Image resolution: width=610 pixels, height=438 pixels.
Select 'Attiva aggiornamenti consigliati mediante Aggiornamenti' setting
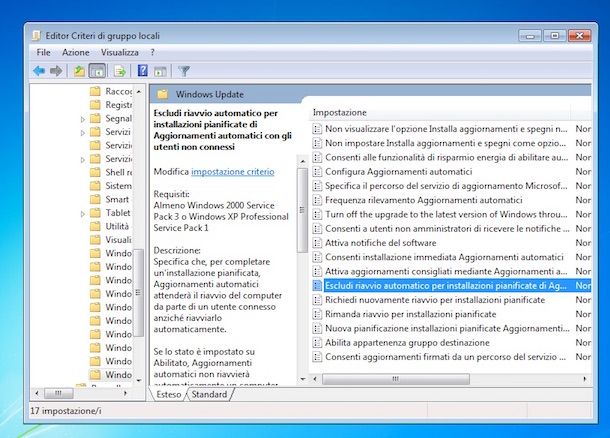click(x=446, y=271)
